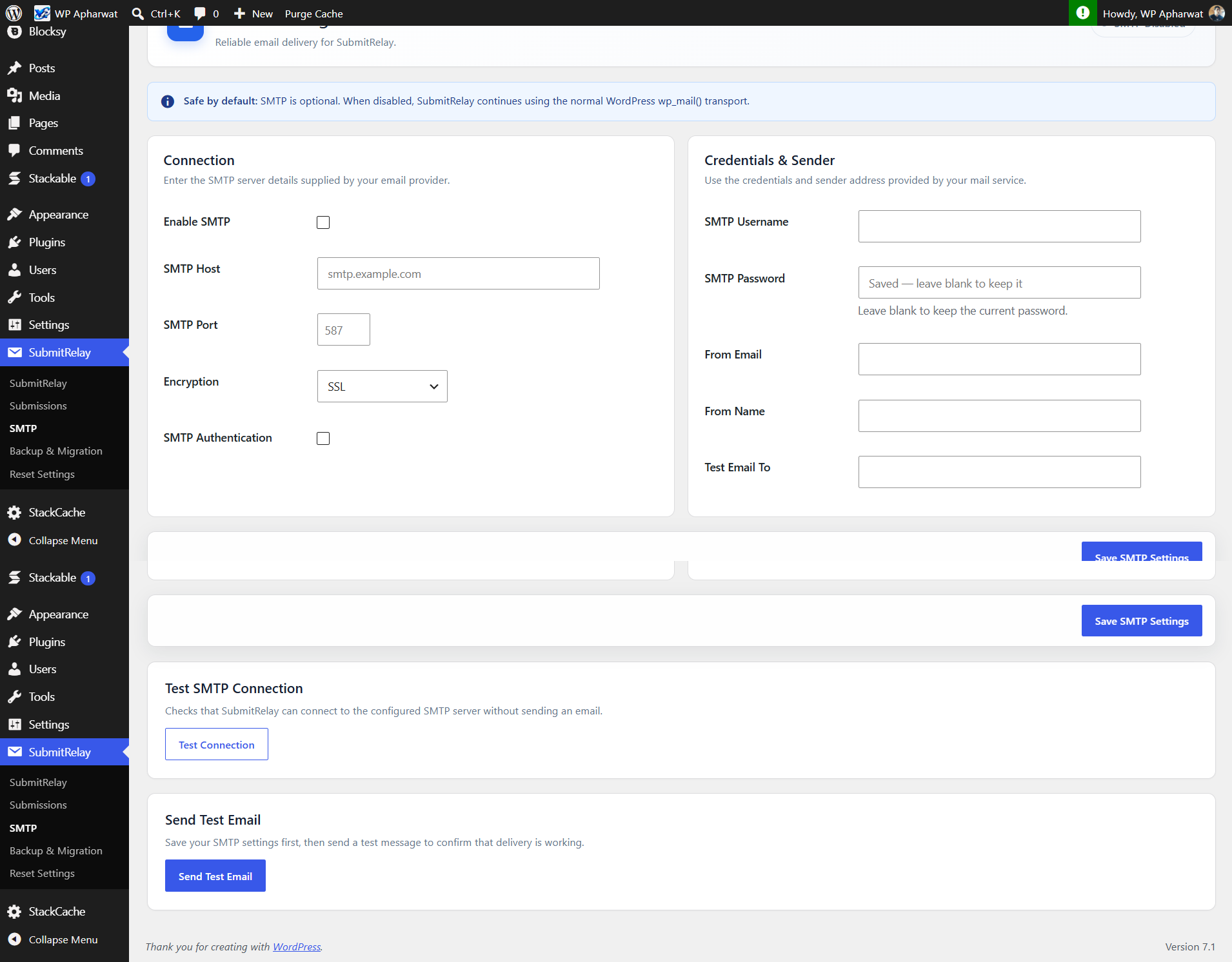Open the New content menu label
This screenshot has height=962, width=1232.
(x=262, y=14)
